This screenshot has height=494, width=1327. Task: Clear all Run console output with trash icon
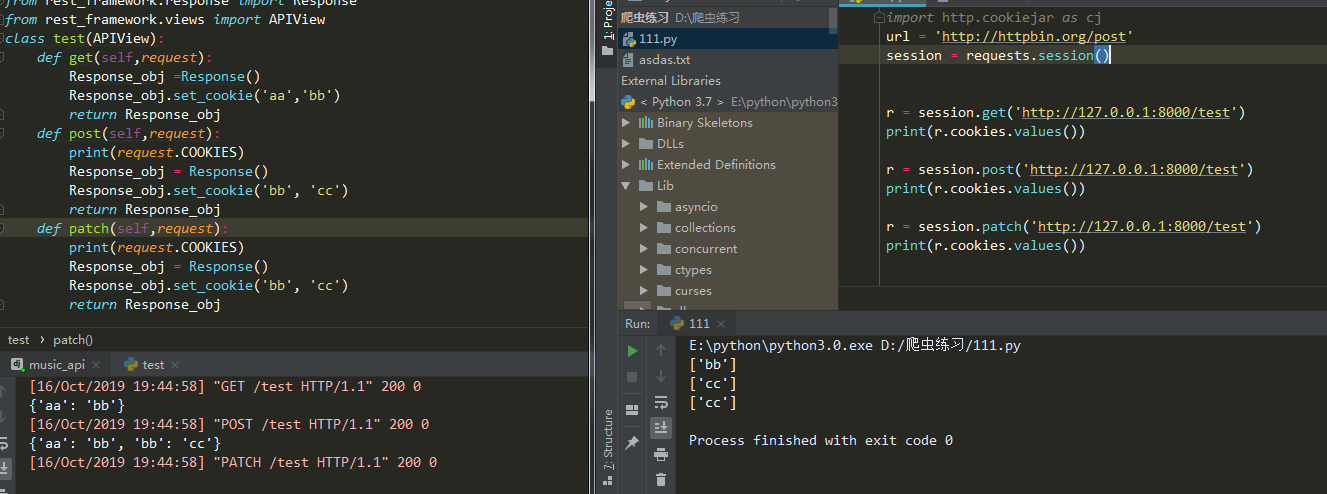click(x=661, y=480)
